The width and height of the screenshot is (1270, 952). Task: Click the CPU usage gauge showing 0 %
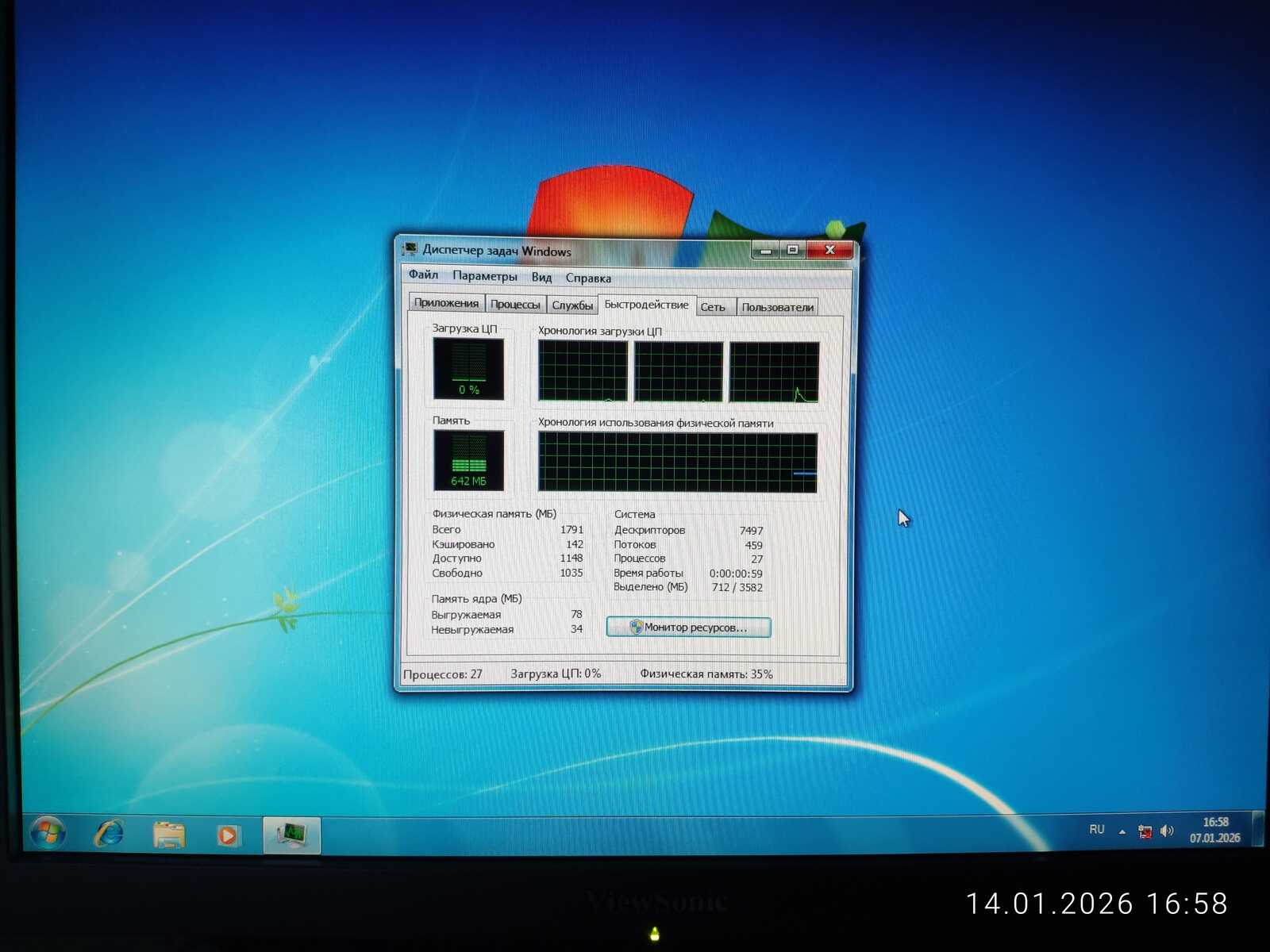click(x=468, y=369)
